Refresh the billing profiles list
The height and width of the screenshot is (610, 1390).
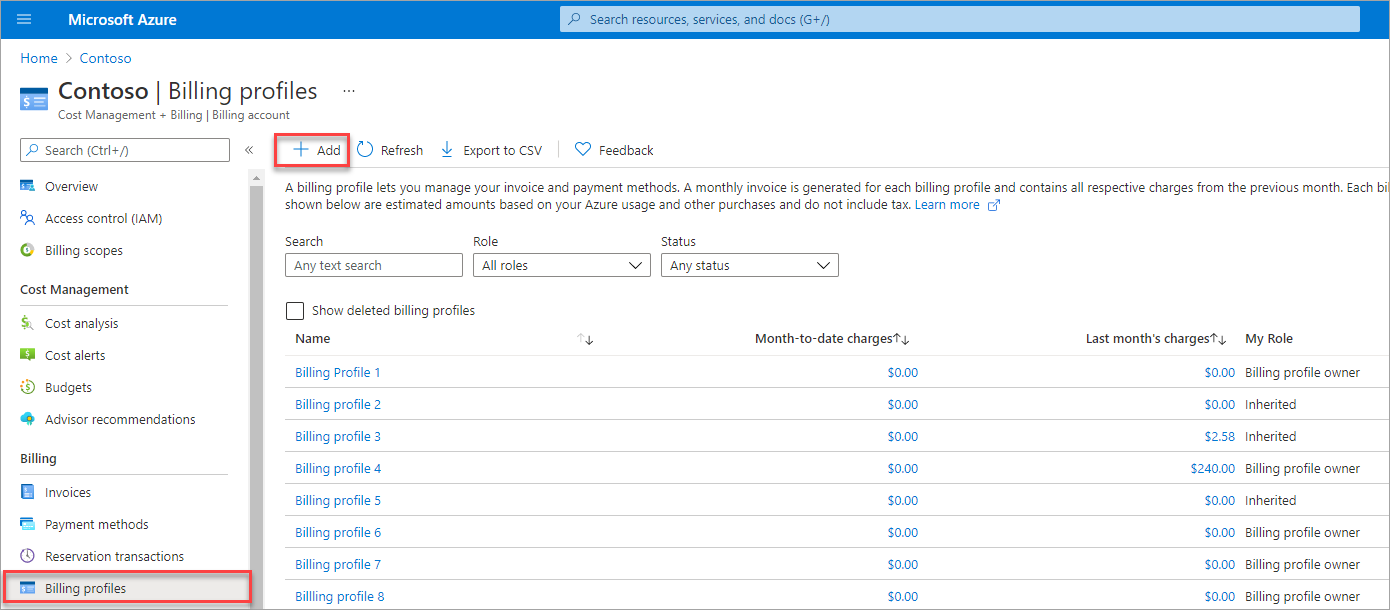pyautogui.click(x=390, y=149)
